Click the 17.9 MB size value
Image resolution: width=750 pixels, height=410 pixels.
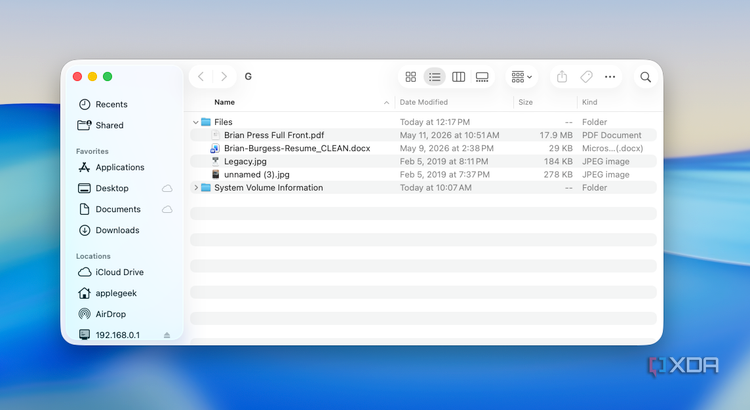pos(556,135)
